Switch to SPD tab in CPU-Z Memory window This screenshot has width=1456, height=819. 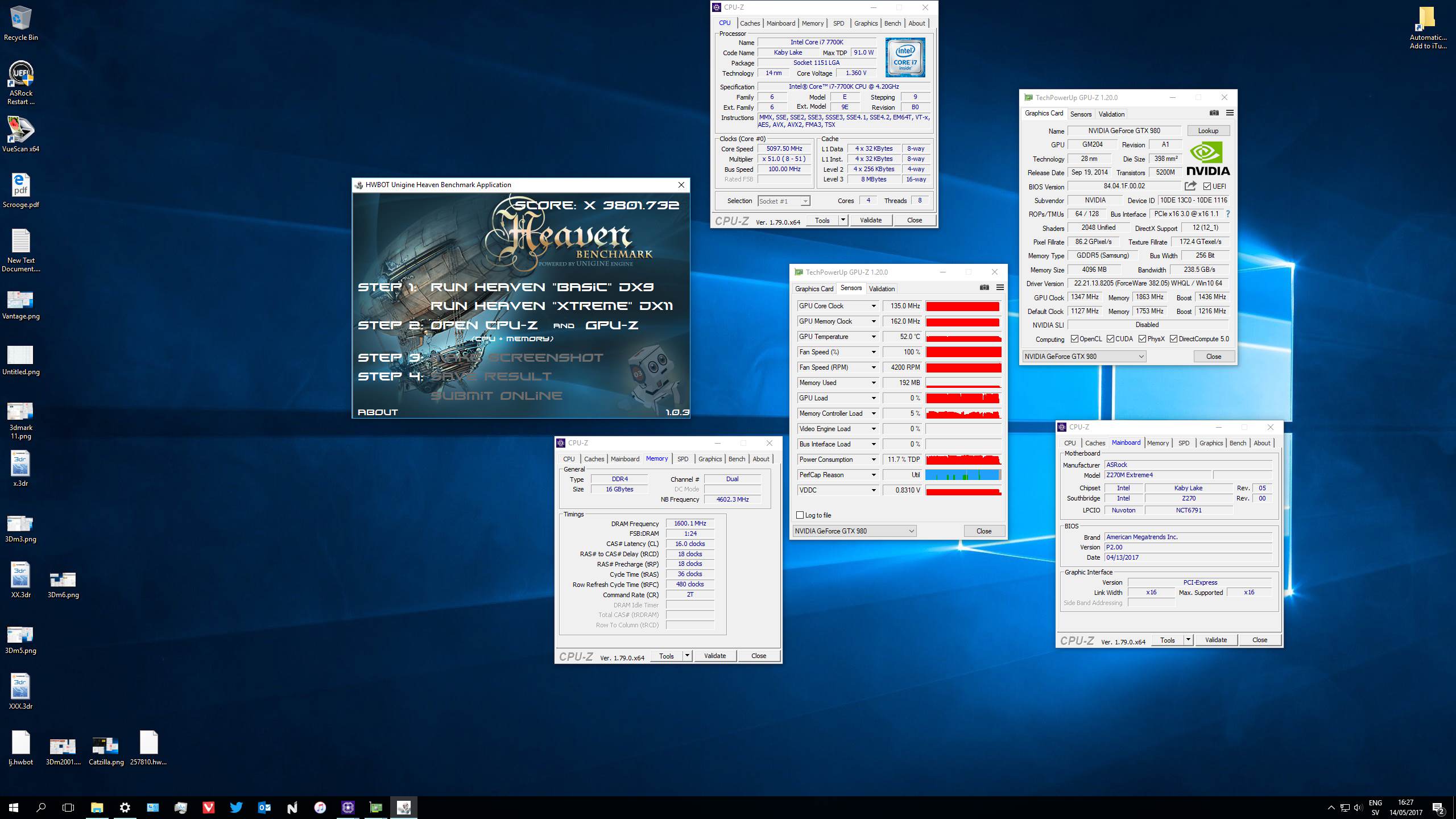tap(682, 459)
